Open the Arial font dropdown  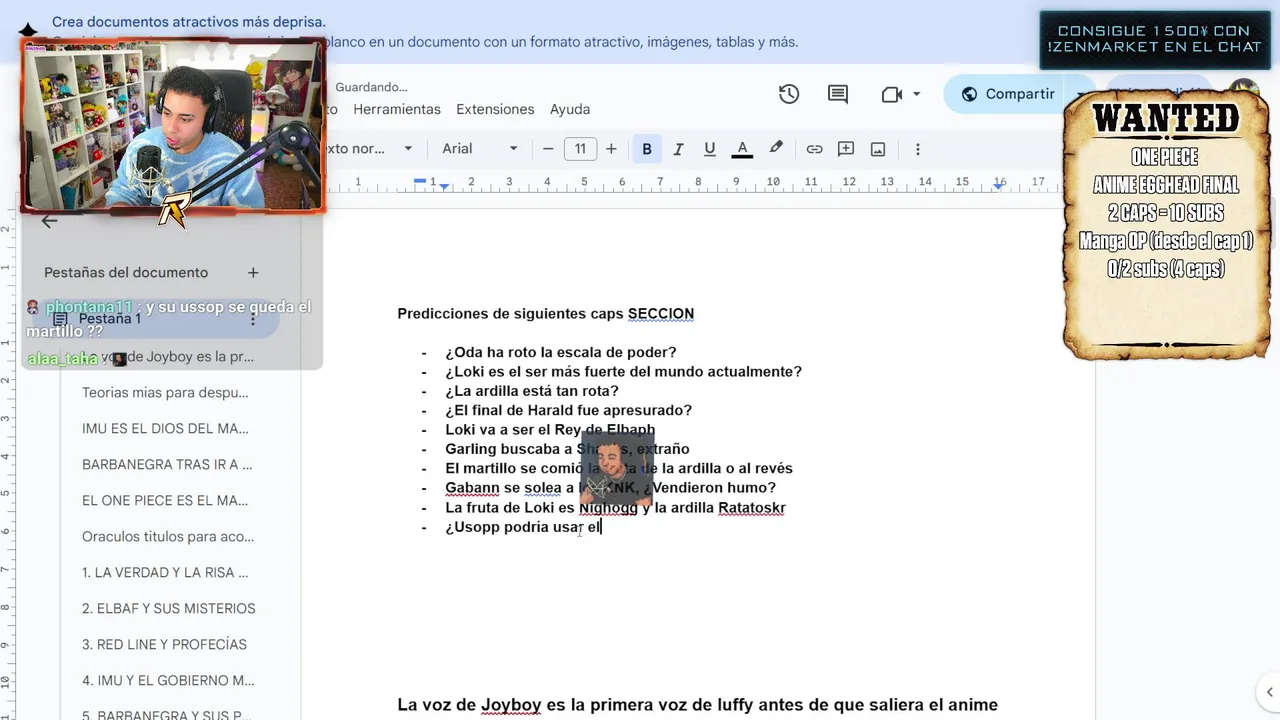tap(480, 149)
